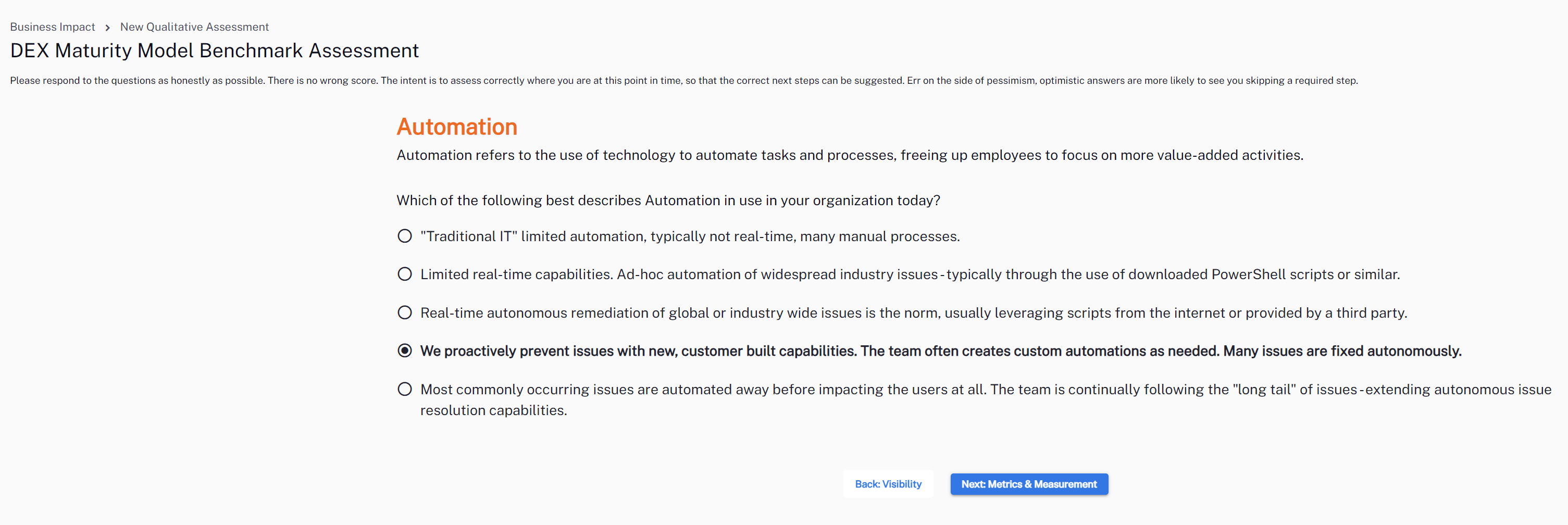Go back to the Visibility step
Image resolution: width=1568 pixels, height=525 pixels.
point(888,484)
